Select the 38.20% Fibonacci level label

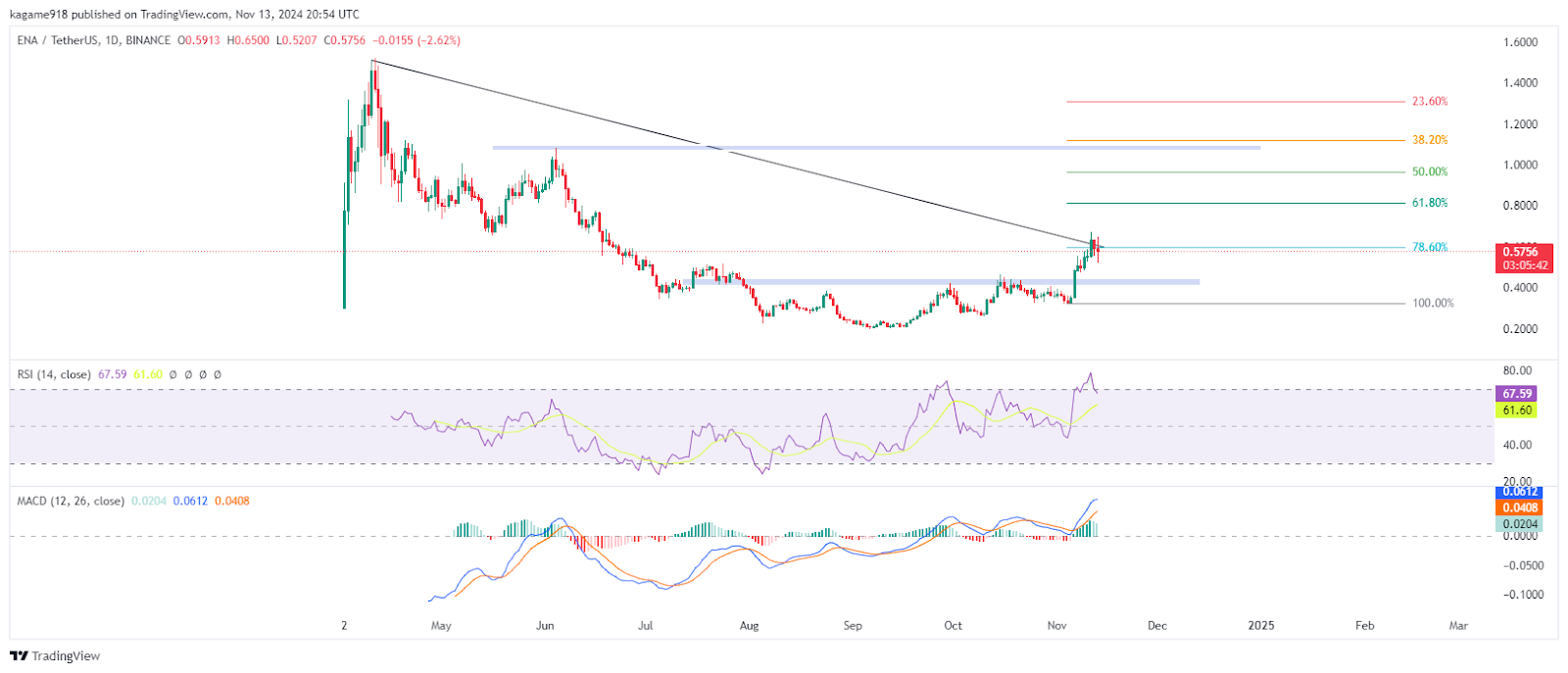[1430, 140]
